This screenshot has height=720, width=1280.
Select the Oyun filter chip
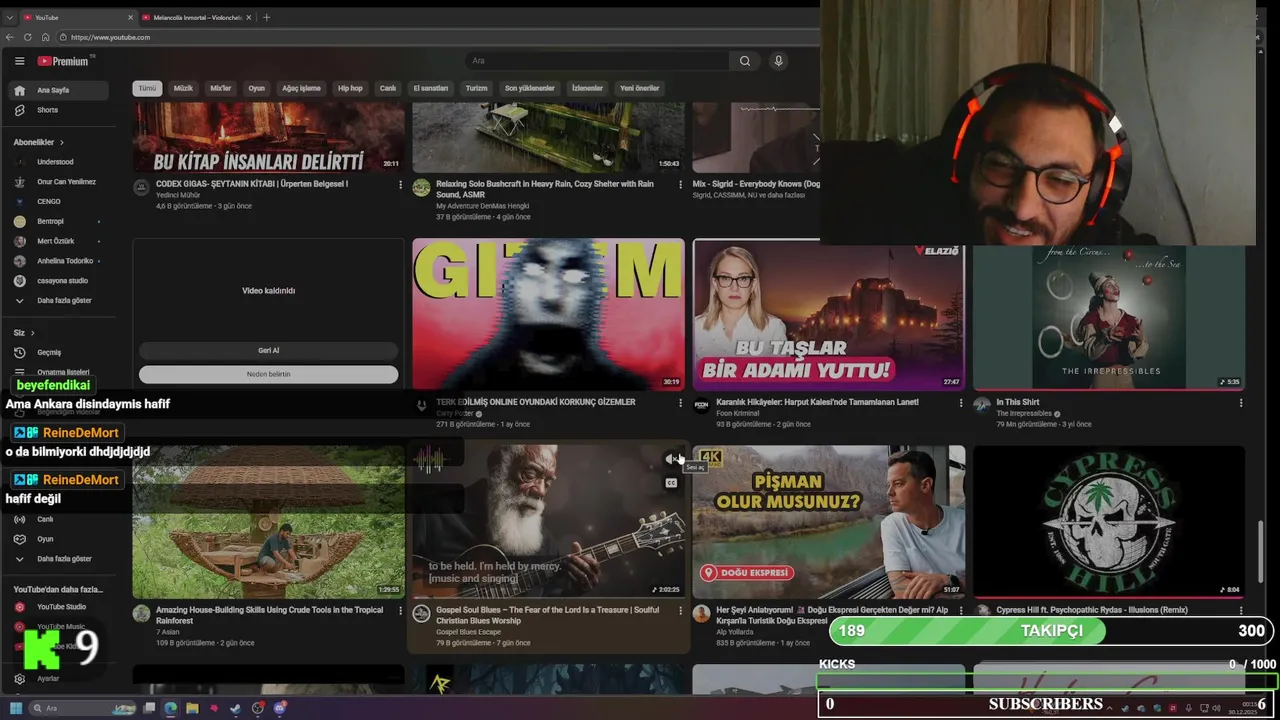pos(257,88)
